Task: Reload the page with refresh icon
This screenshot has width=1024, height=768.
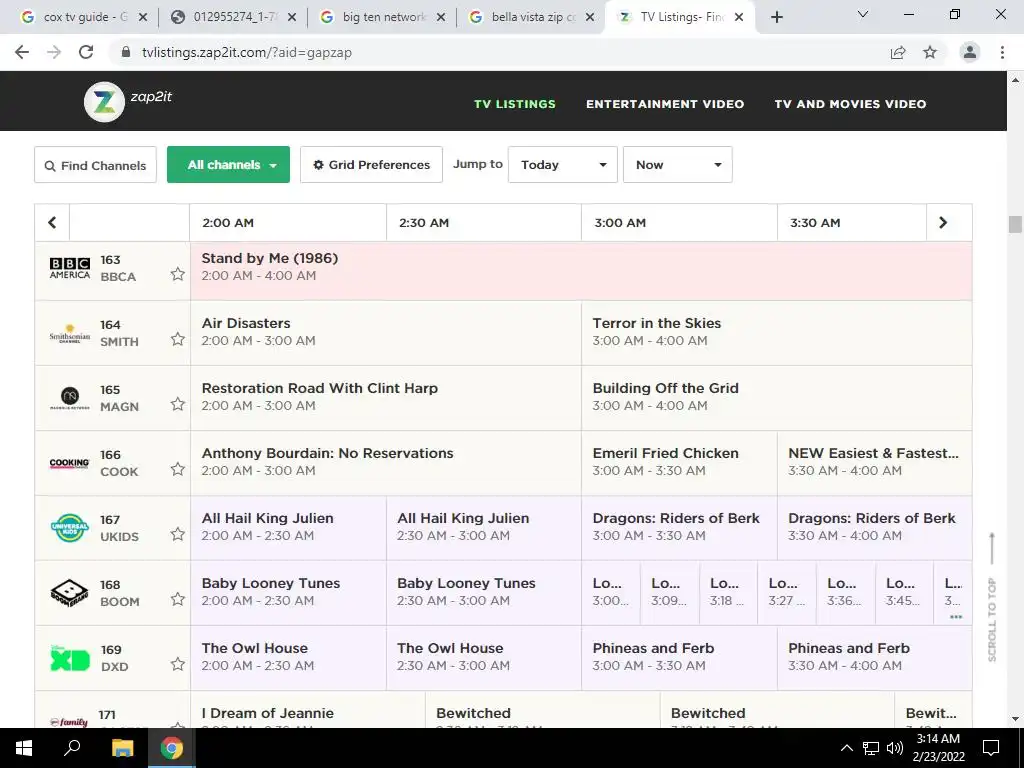Action: point(86,52)
